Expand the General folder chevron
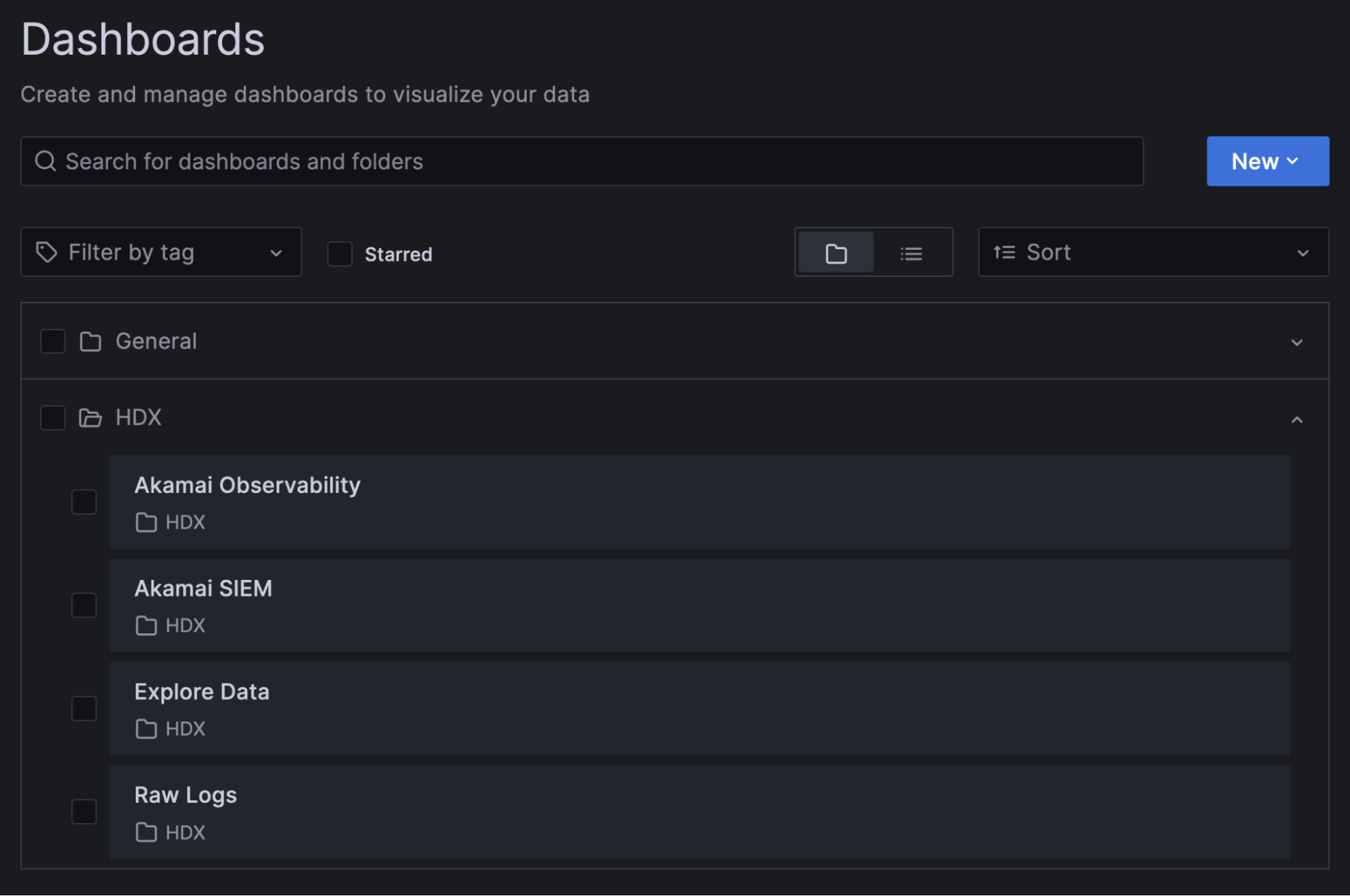Viewport: 1350px width, 896px height. click(1297, 342)
